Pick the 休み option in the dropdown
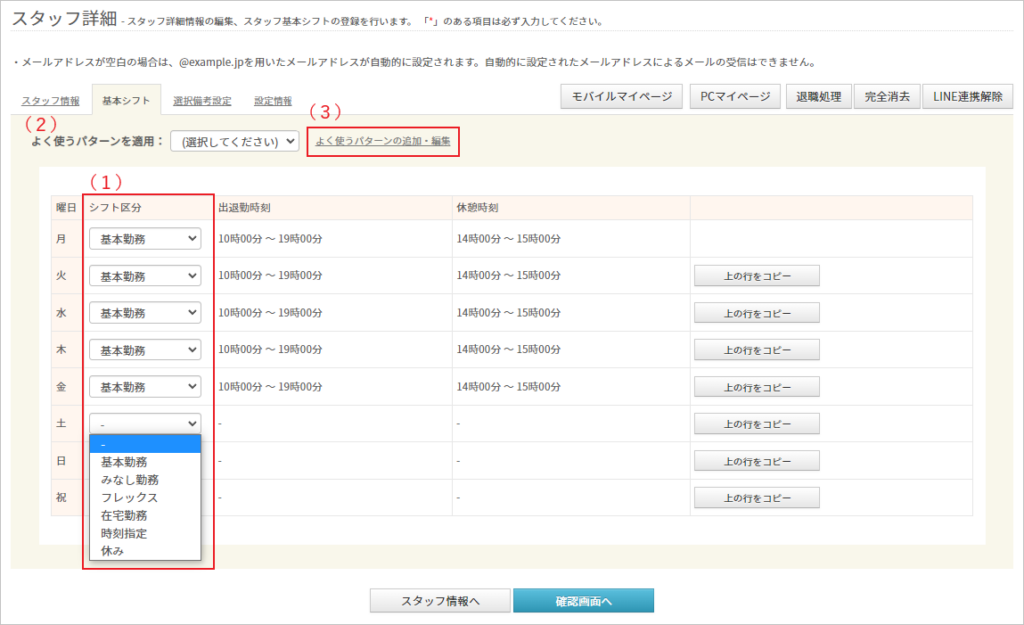Image resolution: width=1024 pixels, height=625 pixels. click(x=112, y=550)
